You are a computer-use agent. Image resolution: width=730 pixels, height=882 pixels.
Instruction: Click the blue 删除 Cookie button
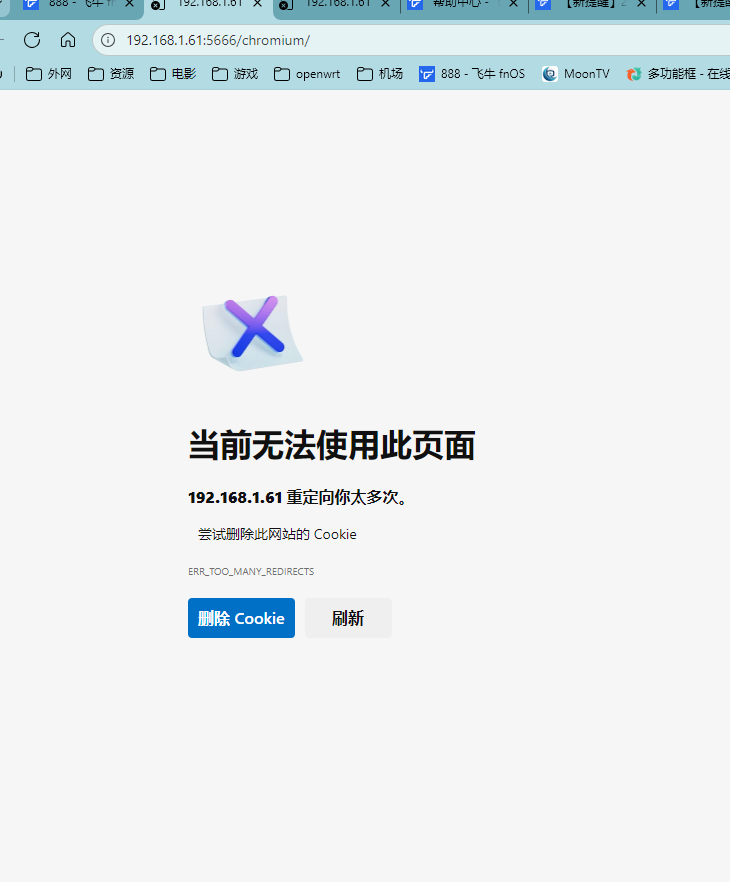241,618
